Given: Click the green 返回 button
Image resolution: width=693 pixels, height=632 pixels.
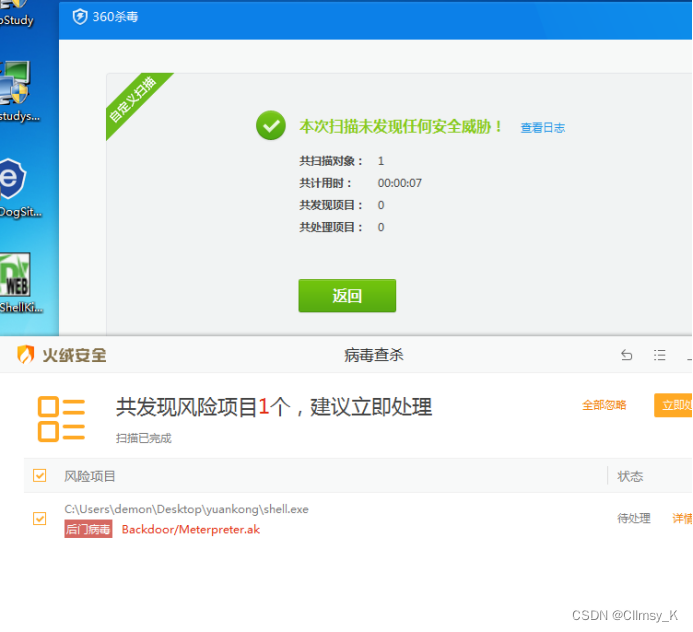Looking at the screenshot, I should click(x=347, y=296).
